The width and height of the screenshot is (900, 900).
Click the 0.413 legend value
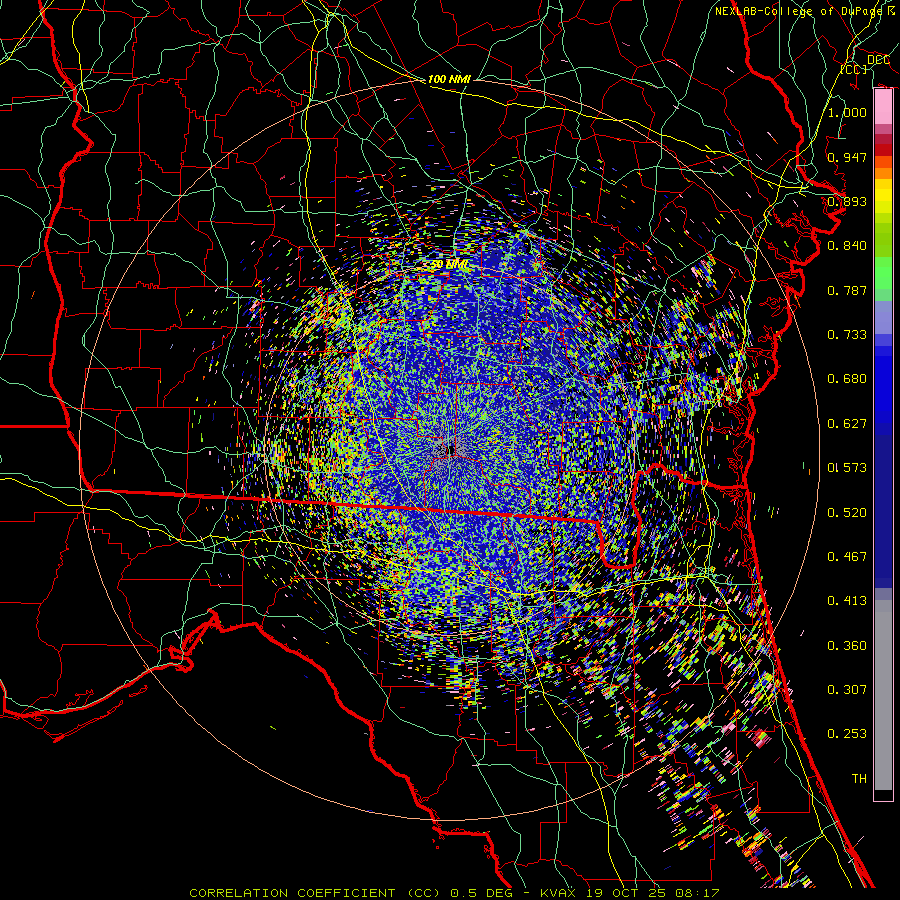(x=847, y=601)
